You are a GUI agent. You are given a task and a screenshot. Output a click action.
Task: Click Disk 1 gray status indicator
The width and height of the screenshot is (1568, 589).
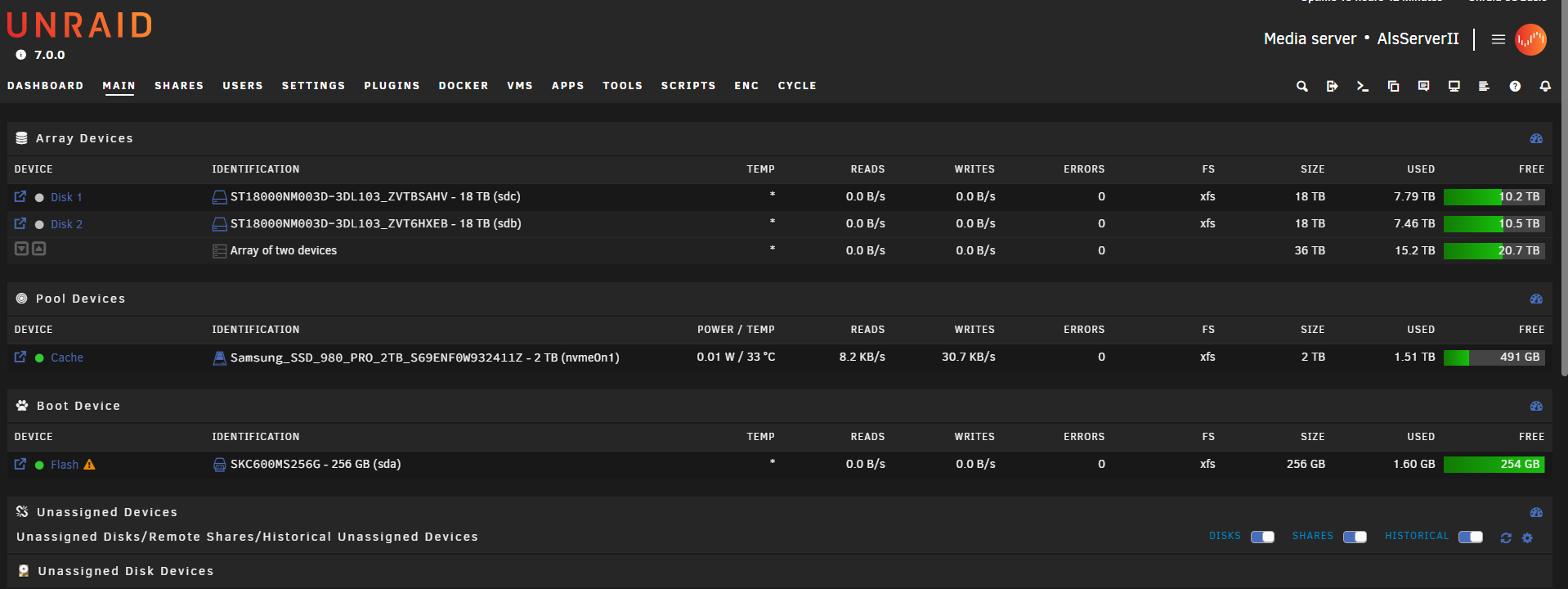tap(39, 197)
